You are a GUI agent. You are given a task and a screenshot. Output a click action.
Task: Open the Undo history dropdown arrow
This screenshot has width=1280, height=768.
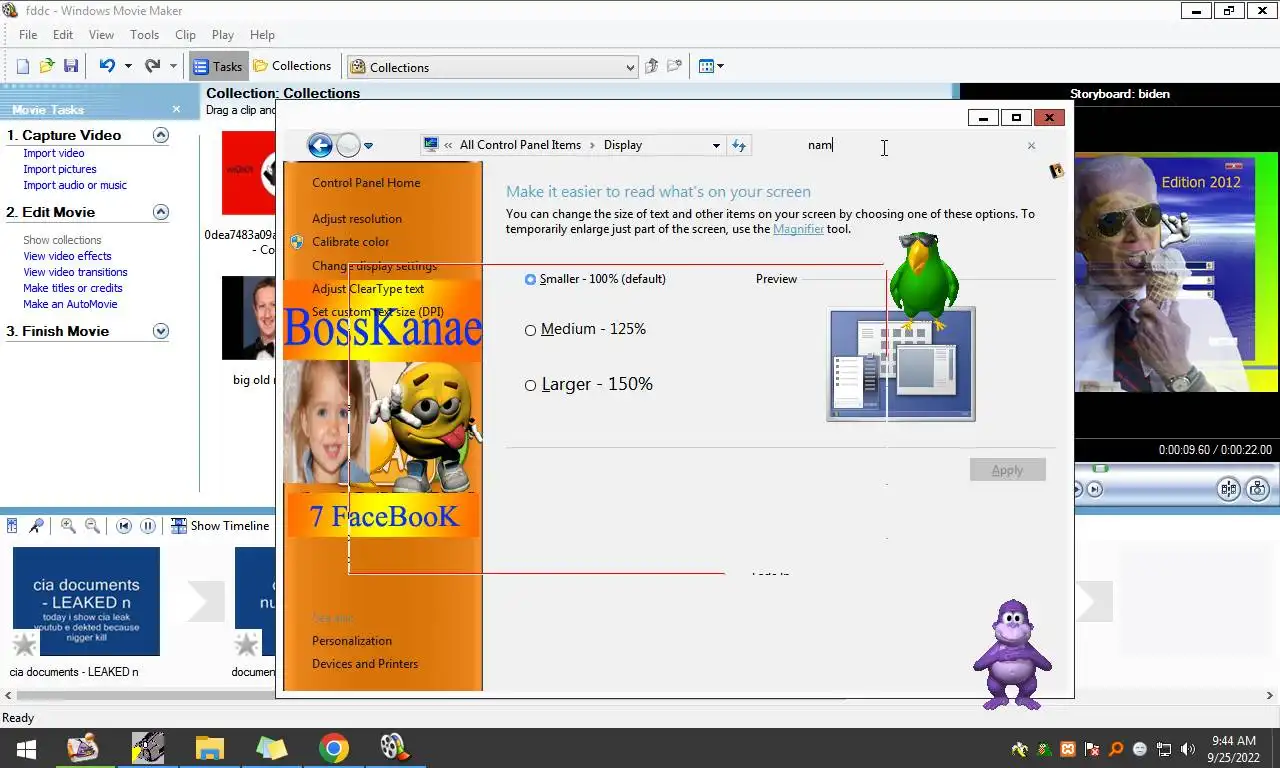128,66
